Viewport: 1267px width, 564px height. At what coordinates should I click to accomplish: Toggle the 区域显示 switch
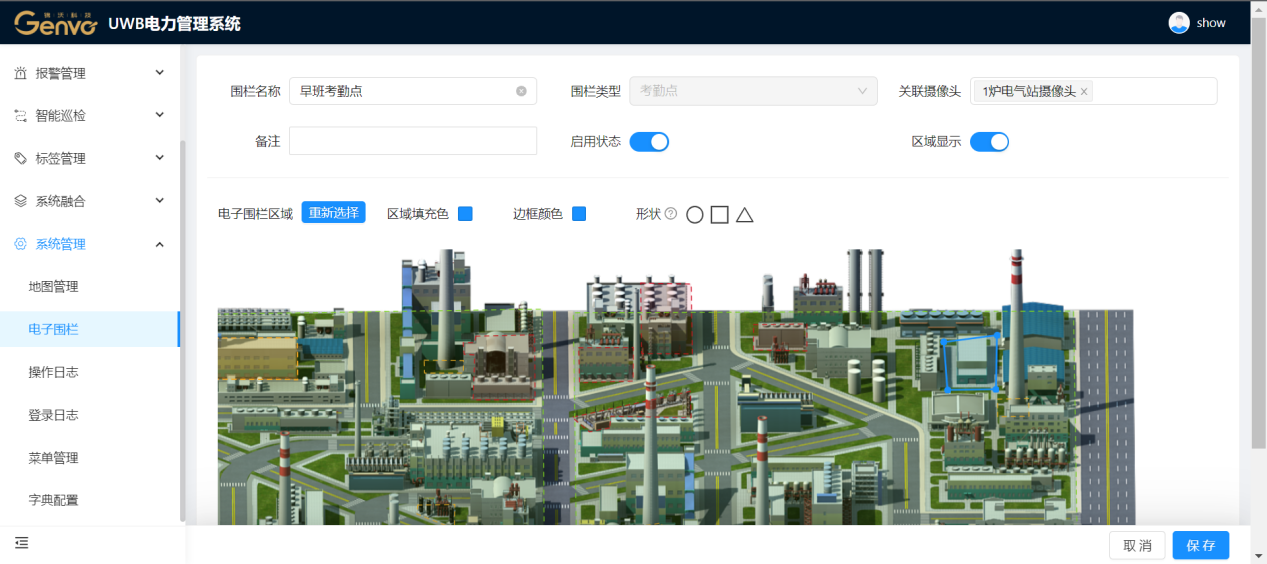989,141
